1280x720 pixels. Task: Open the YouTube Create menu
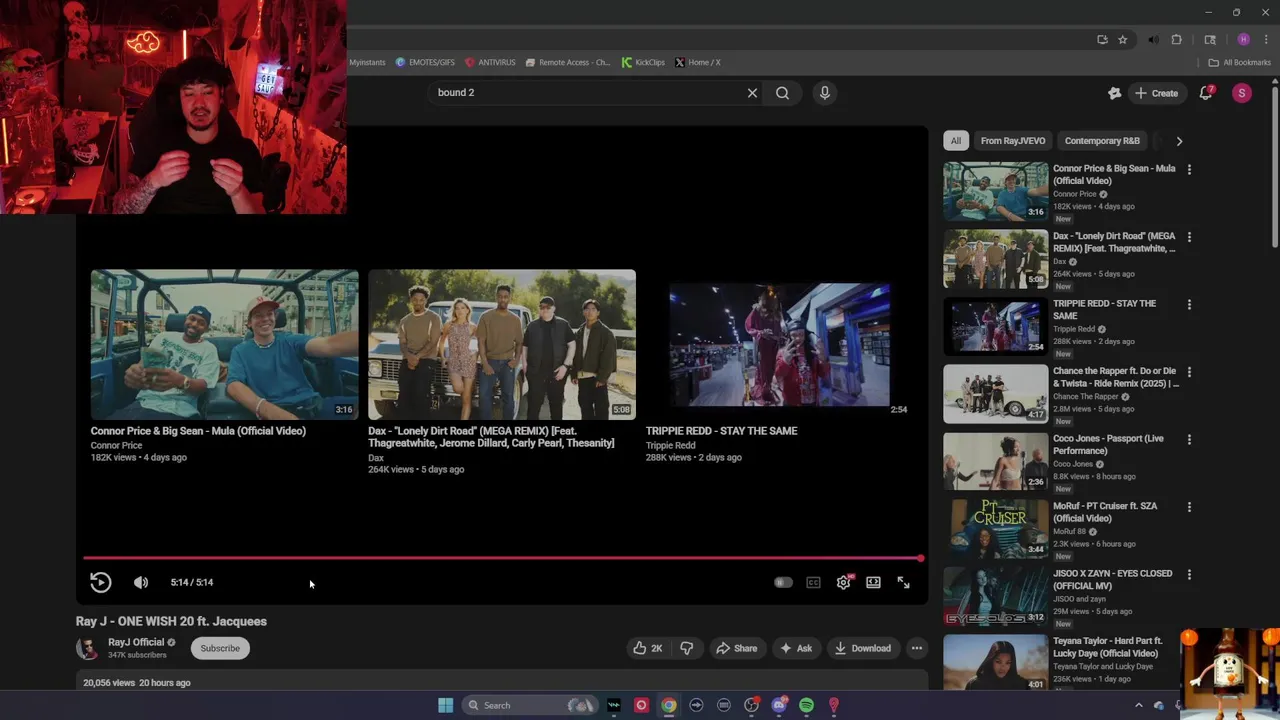coord(1156,93)
